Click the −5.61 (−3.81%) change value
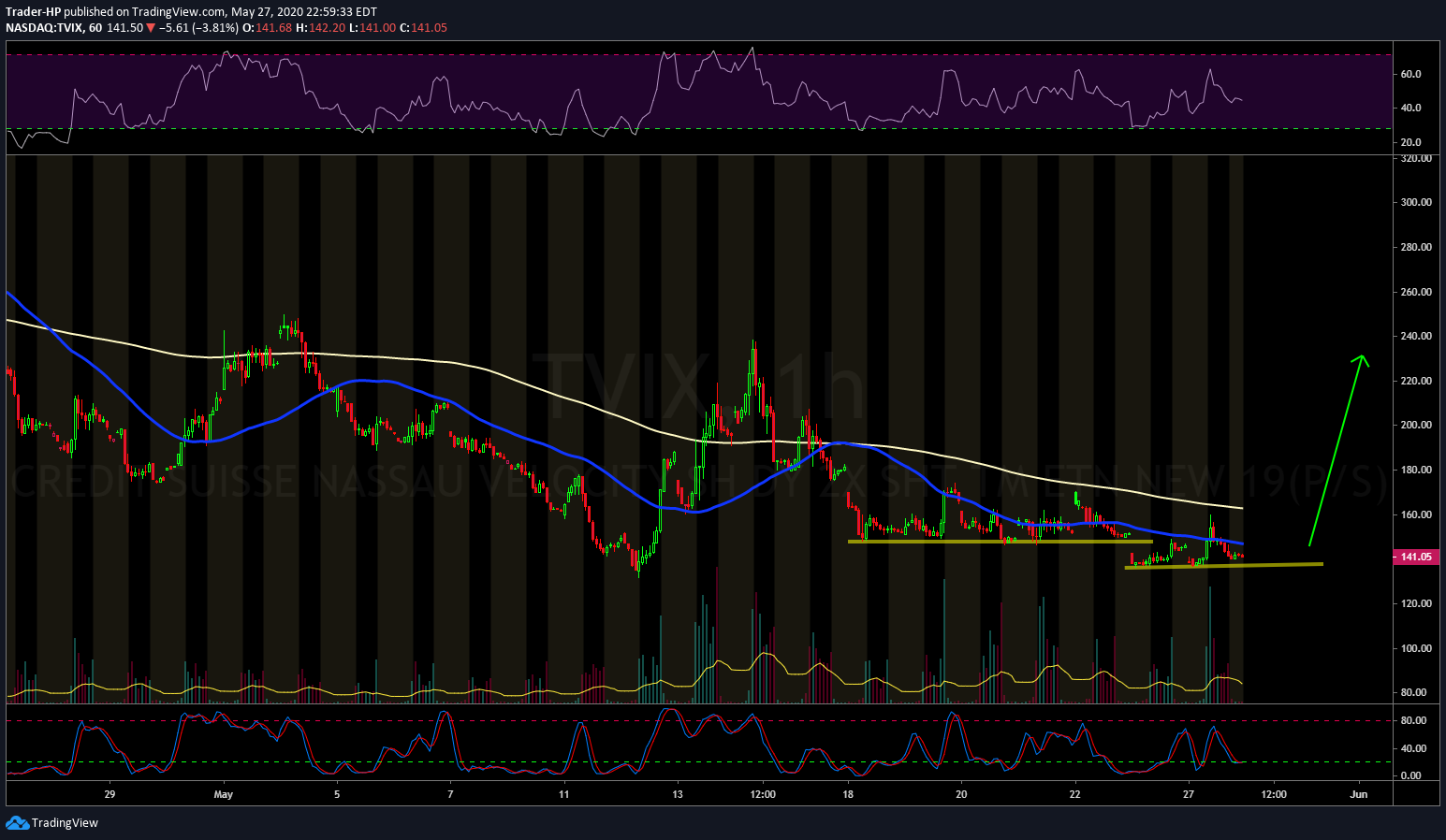The image size is (1446, 840). tap(198, 28)
